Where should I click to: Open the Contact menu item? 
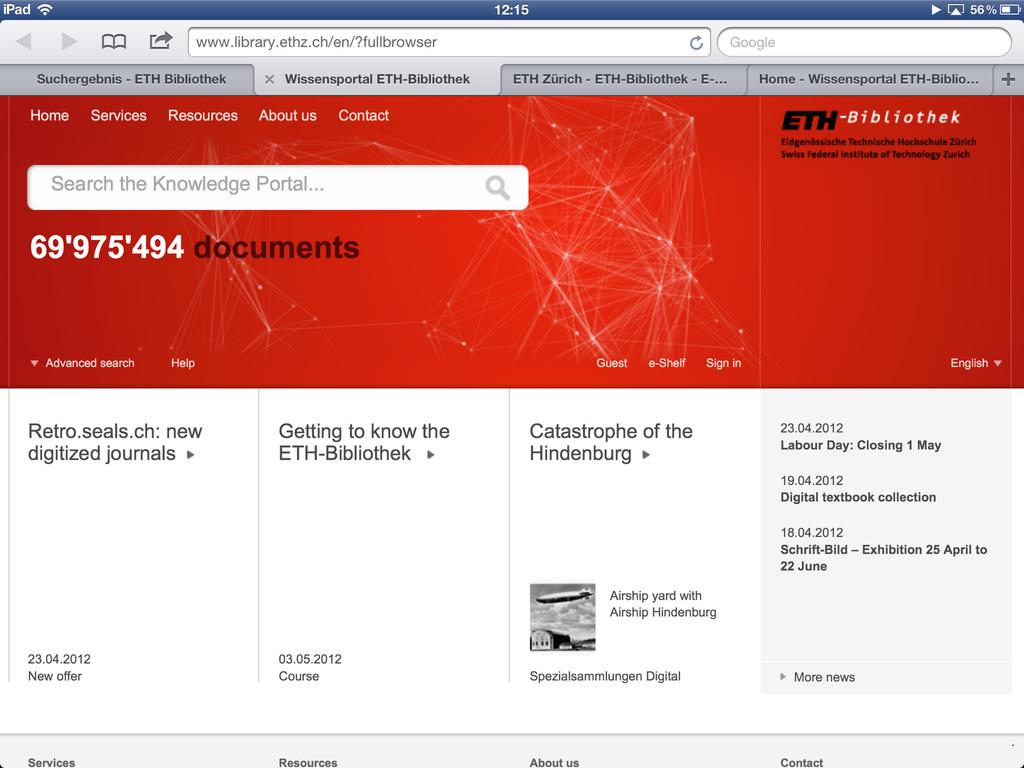click(x=364, y=116)
